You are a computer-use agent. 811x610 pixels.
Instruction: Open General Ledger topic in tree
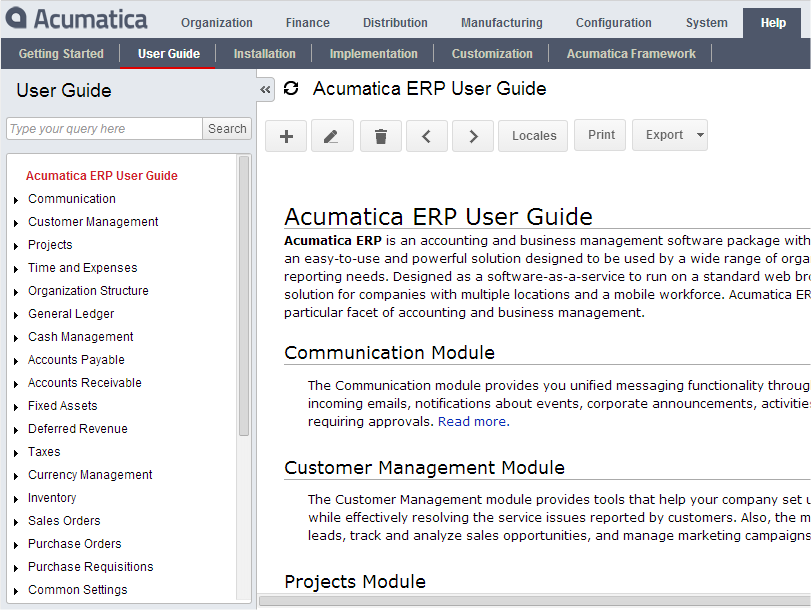[x=71, y=314]
